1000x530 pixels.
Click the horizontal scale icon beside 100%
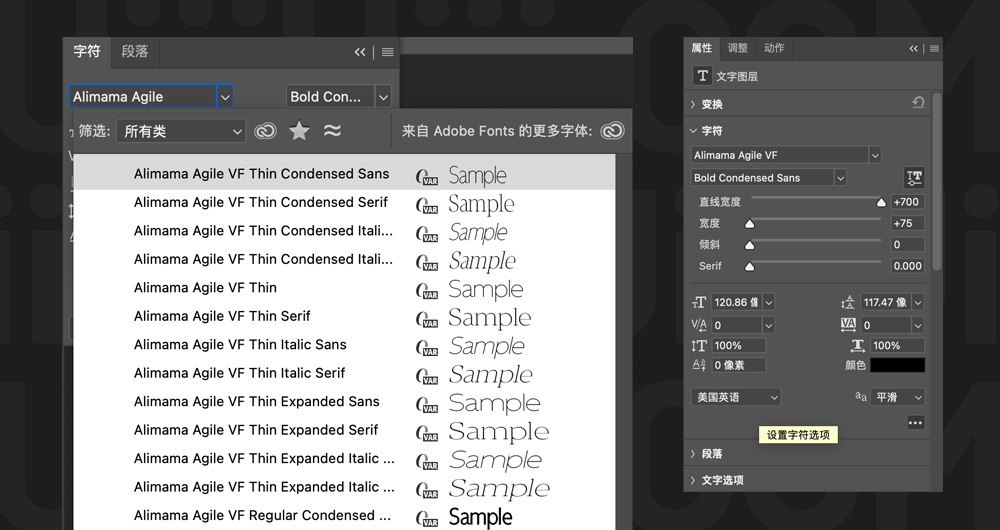tap(857, 346)
